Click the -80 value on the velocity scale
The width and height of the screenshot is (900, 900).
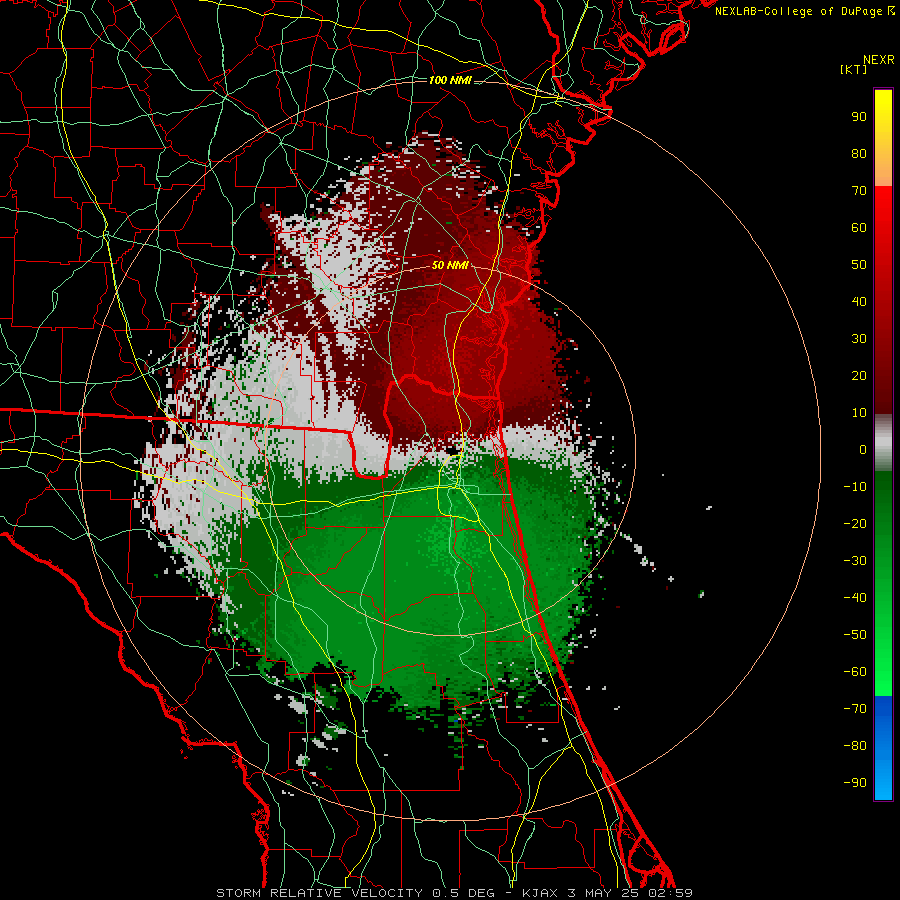[x=855, y=746]
